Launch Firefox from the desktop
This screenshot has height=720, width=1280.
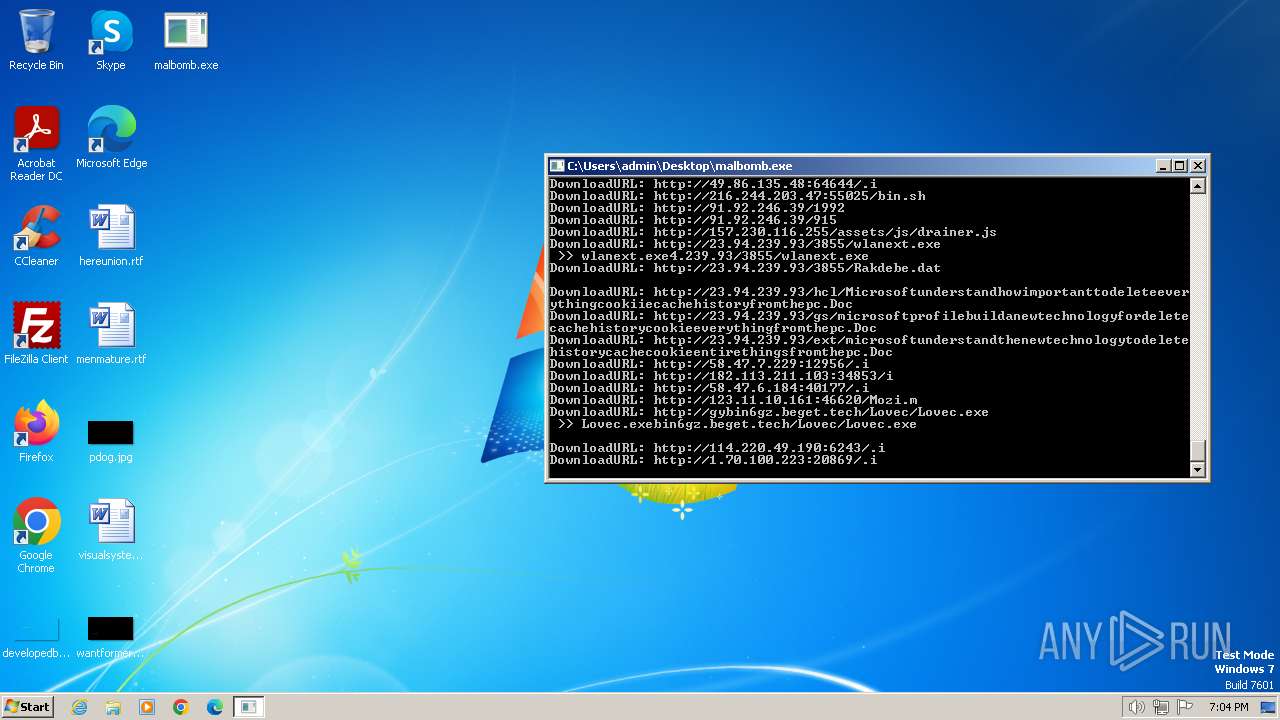point(36,431)
